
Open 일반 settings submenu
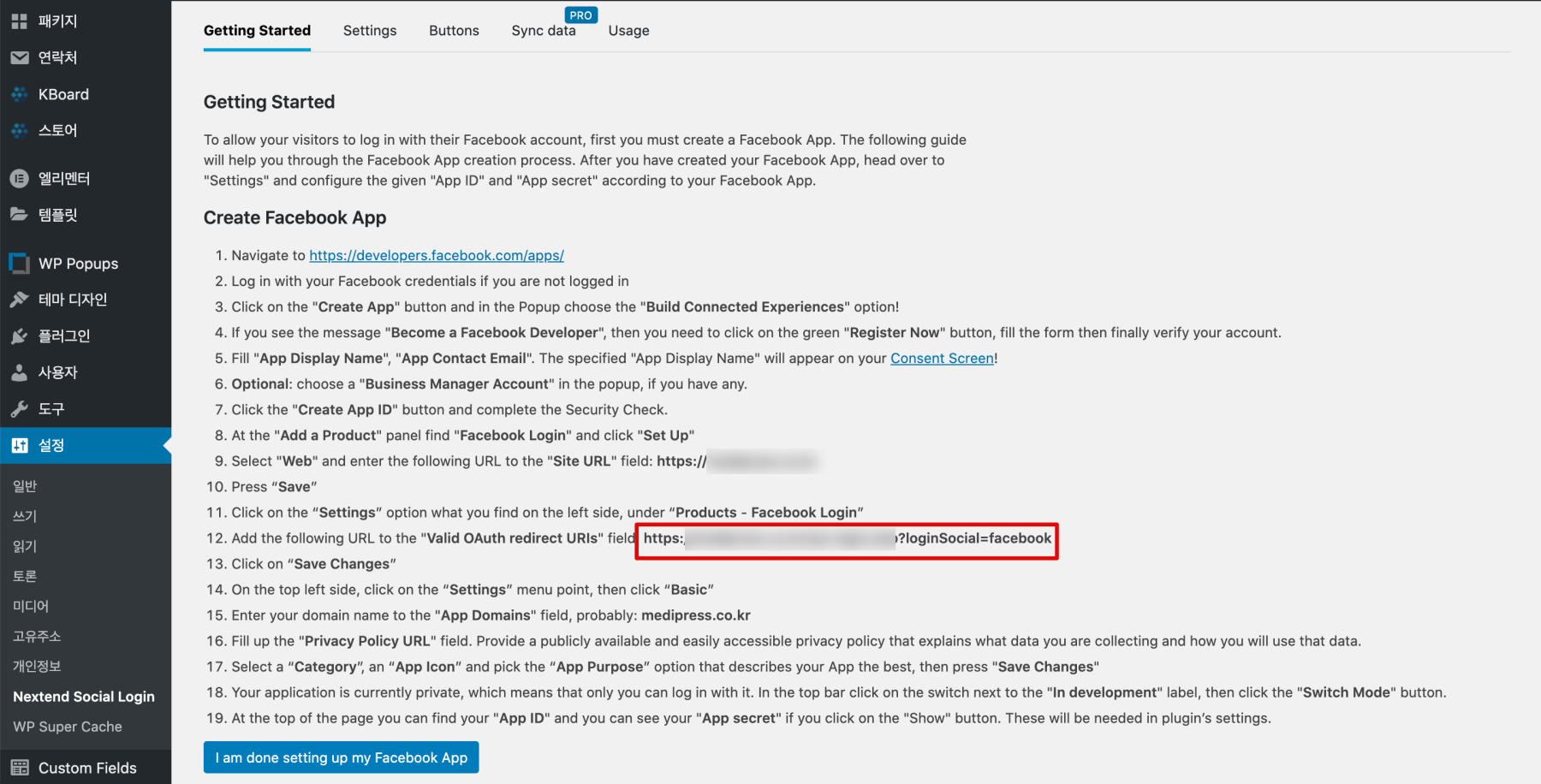pyautogui.click(x=25, y=486)
